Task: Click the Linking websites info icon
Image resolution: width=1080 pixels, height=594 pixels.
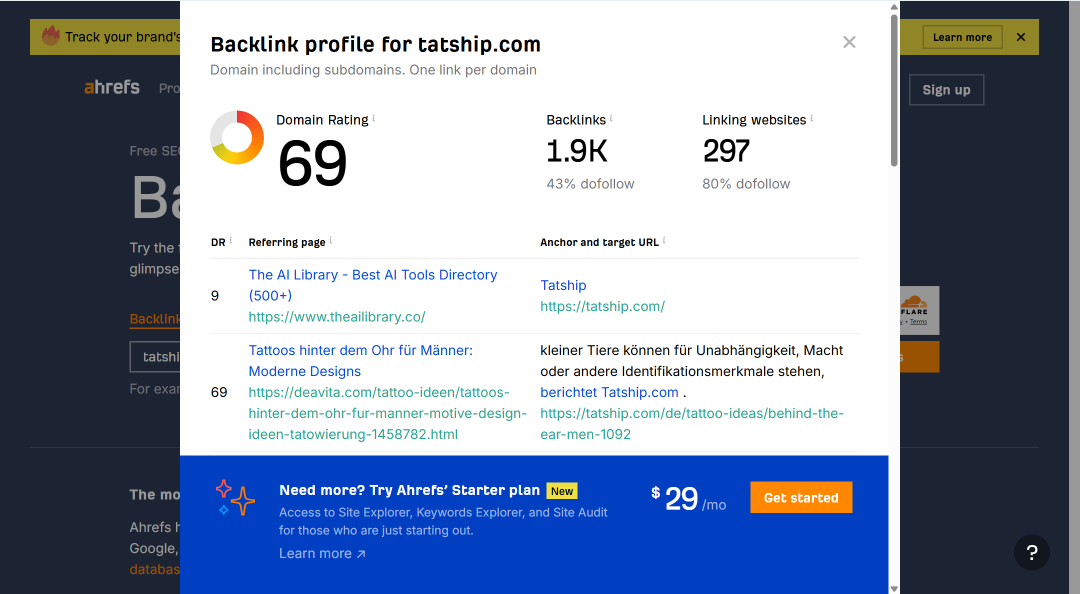Action: [811, 119]
